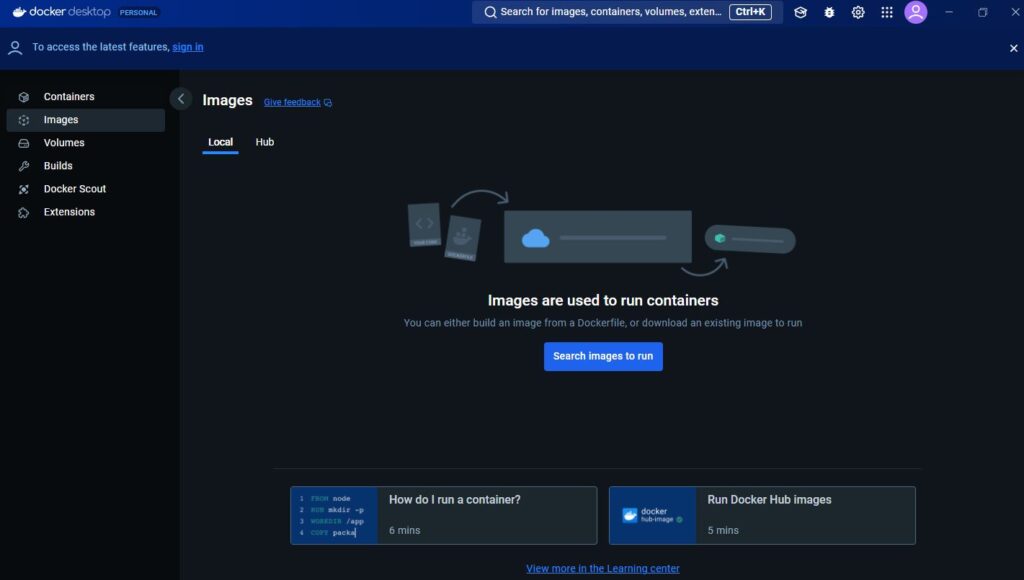
Task: Switch to the Local tab
Action: coord(220,142)
